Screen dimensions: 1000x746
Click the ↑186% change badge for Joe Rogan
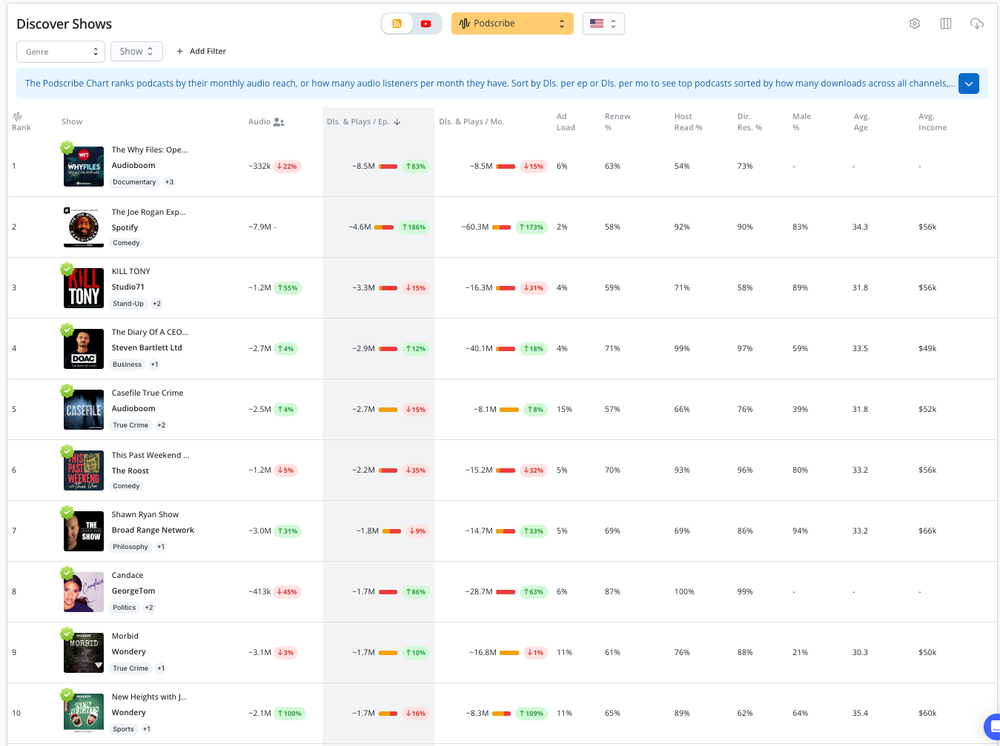[x=414, y=227]
